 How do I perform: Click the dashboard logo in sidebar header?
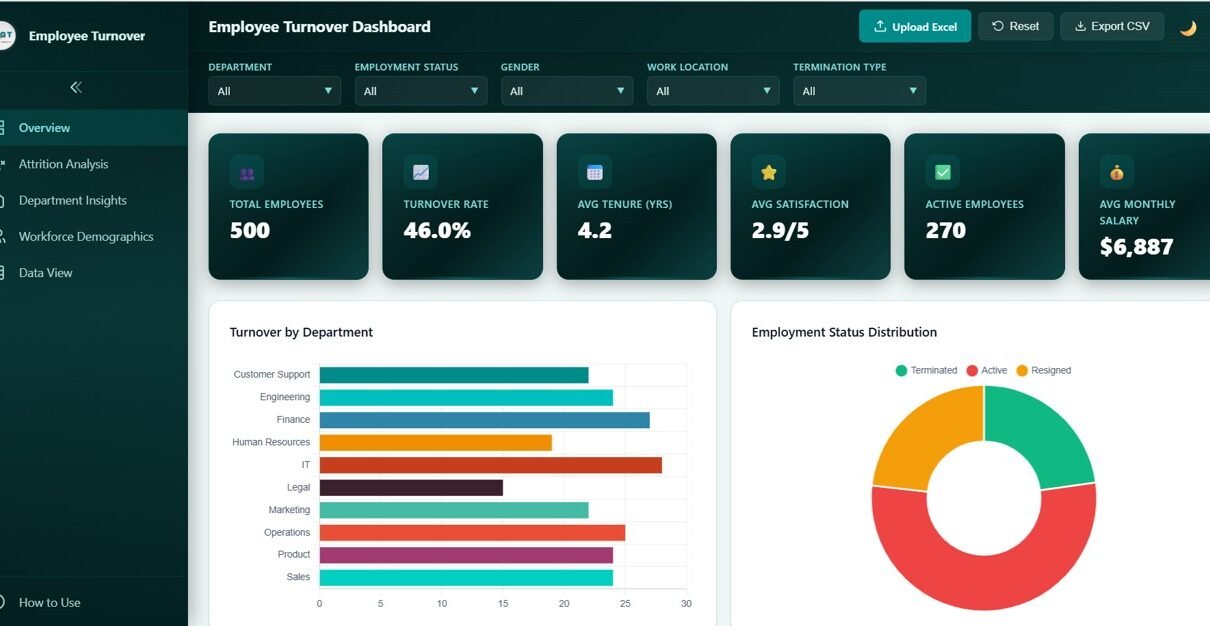[6, 35]
